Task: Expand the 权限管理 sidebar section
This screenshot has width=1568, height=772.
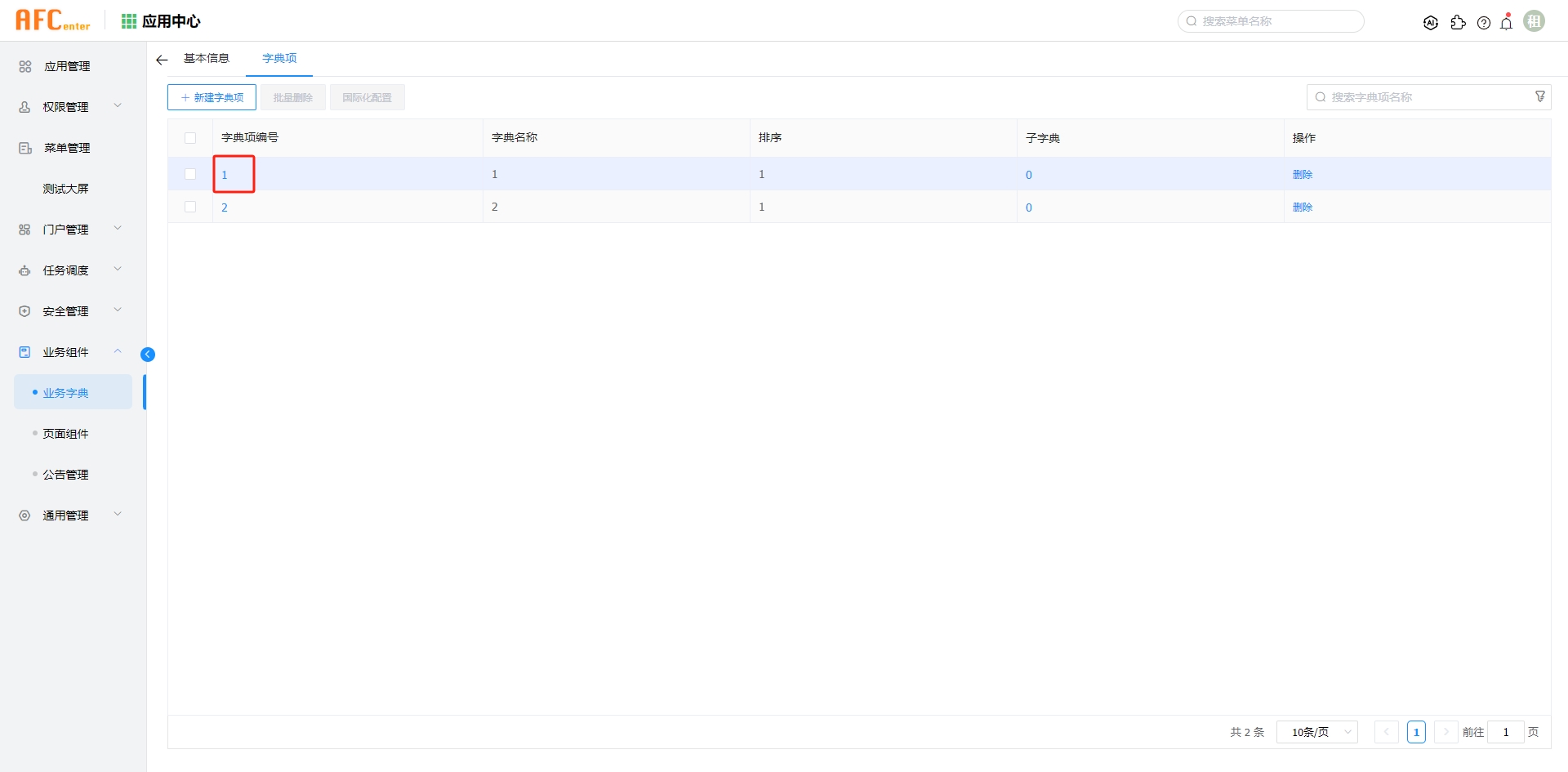Action: point(118,105)
